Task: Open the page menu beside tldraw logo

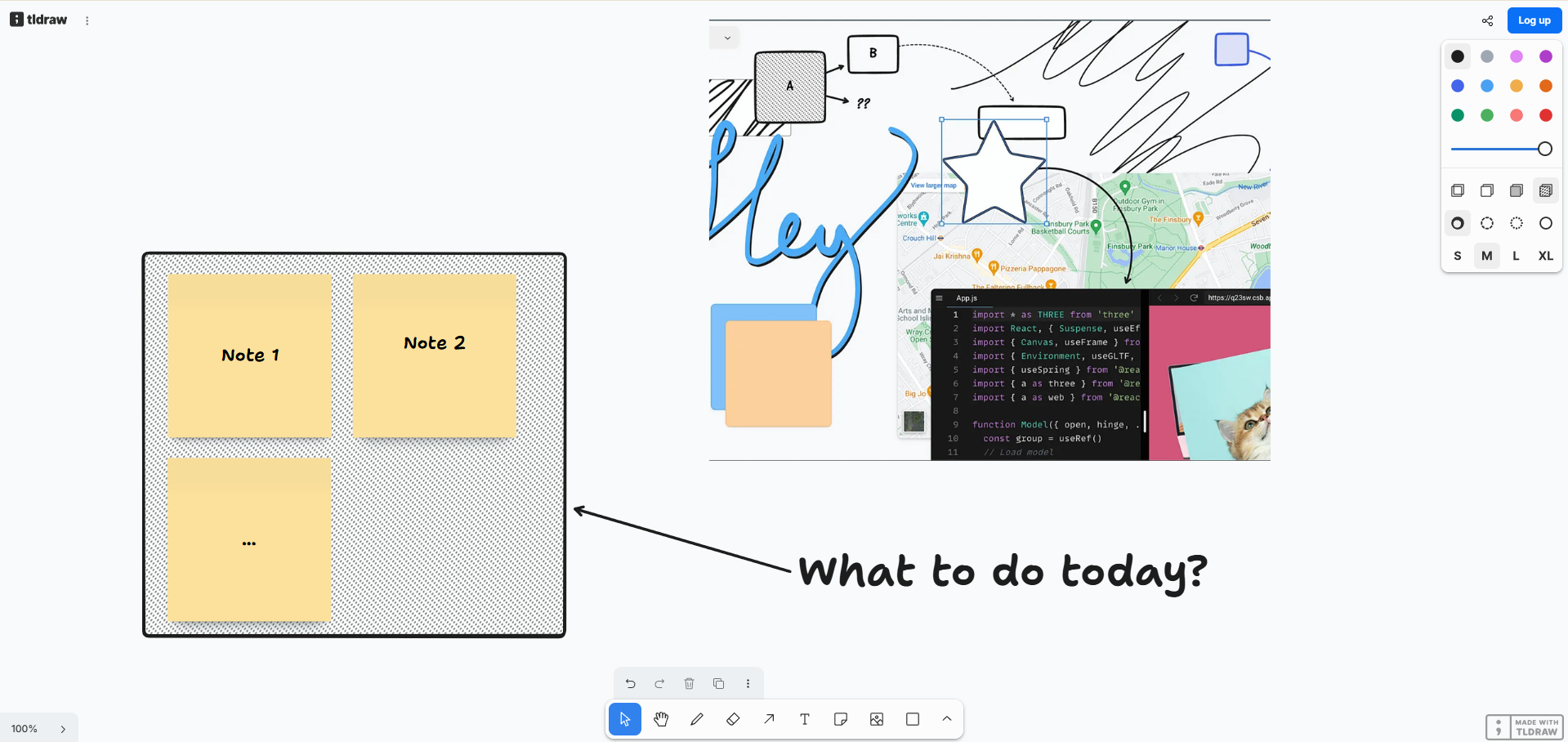Action: tap(87, 20)
